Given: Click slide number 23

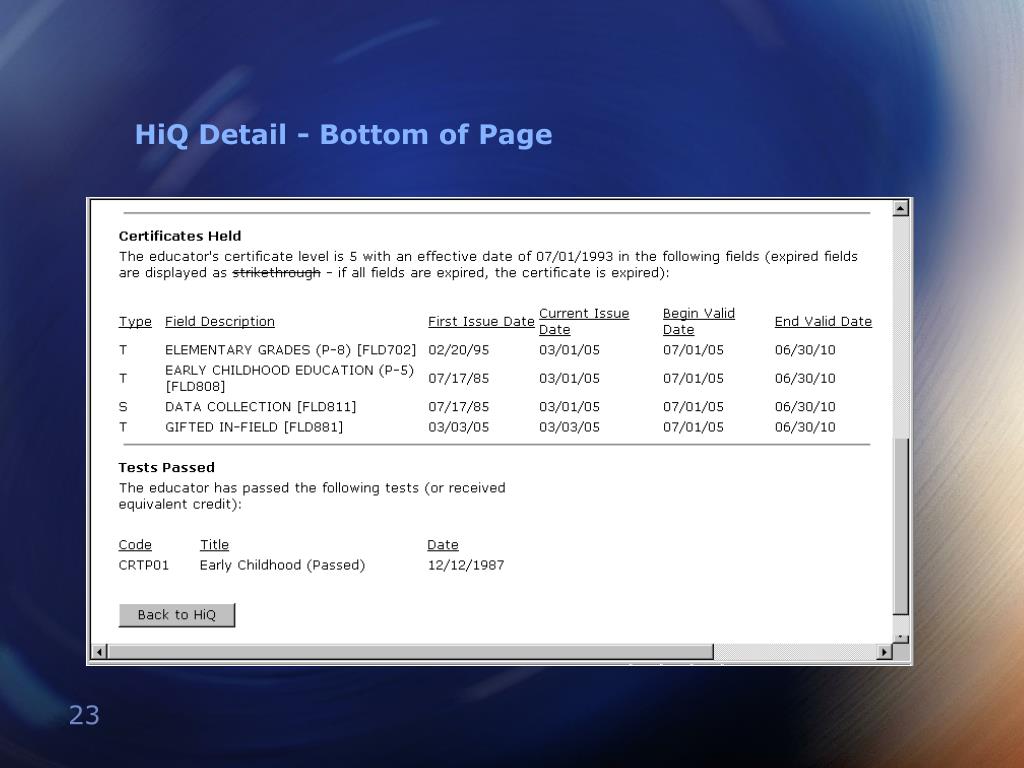Looking at the screenshot, I should tap(84, 715).
